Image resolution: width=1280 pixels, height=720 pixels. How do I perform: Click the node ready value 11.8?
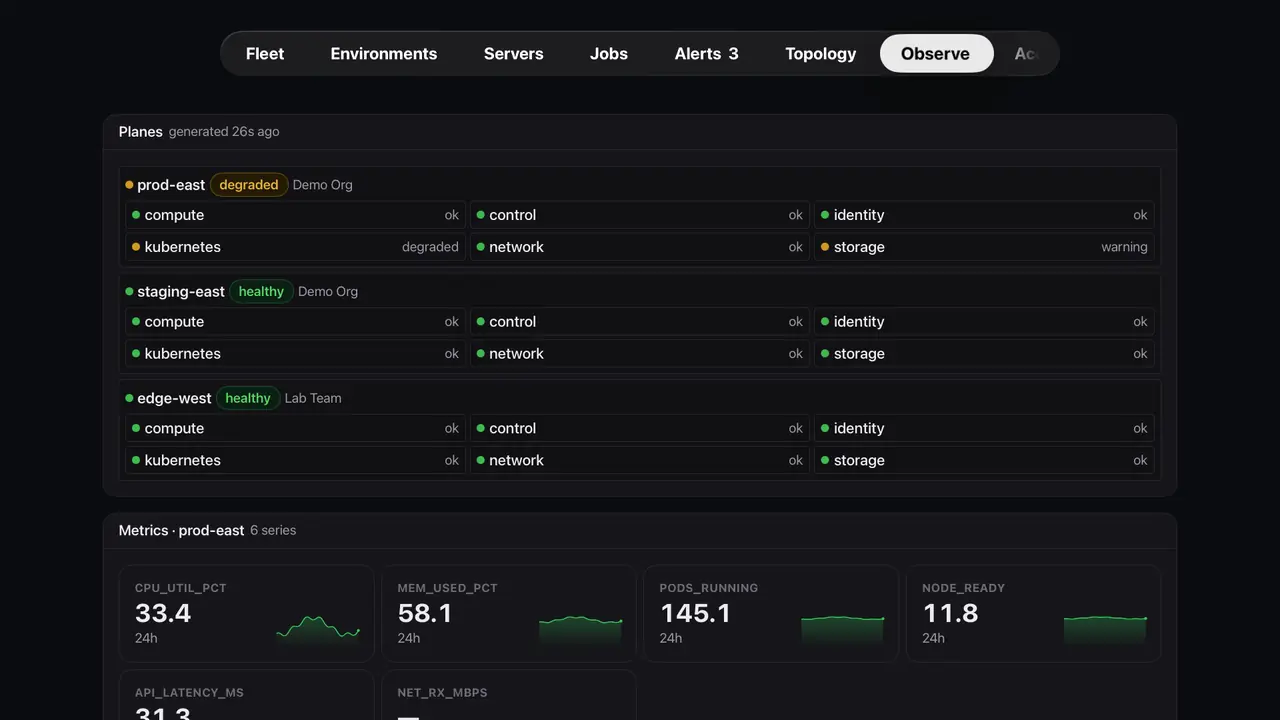(950, 613)
